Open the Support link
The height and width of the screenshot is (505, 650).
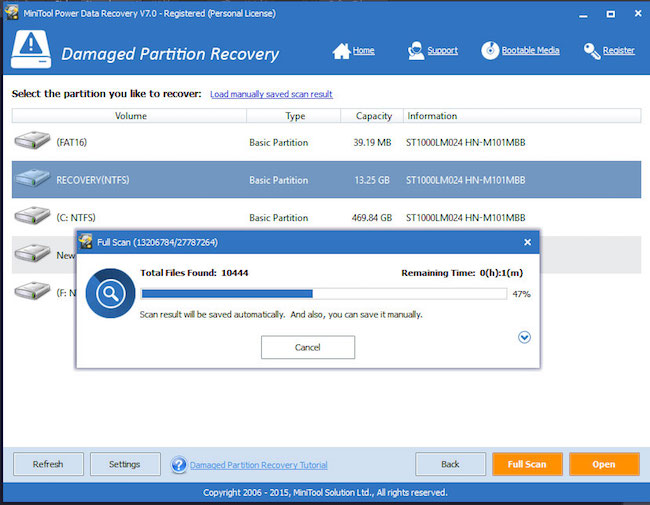click(443, 51)
